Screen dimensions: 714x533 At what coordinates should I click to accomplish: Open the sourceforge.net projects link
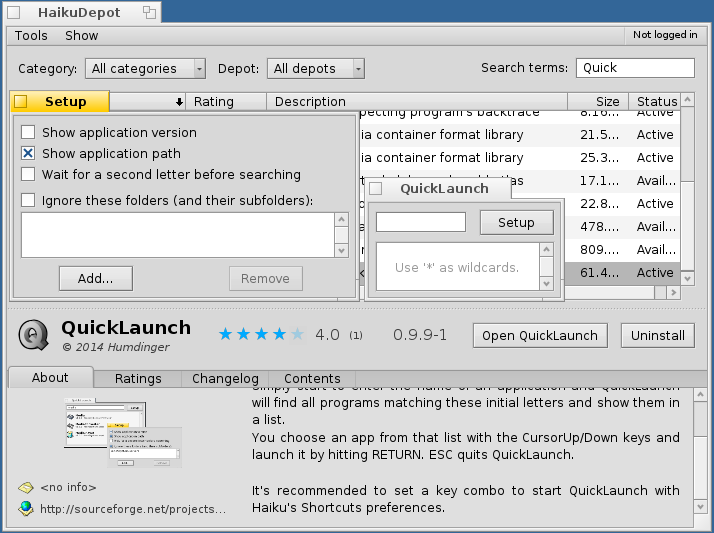click(133, 509)
